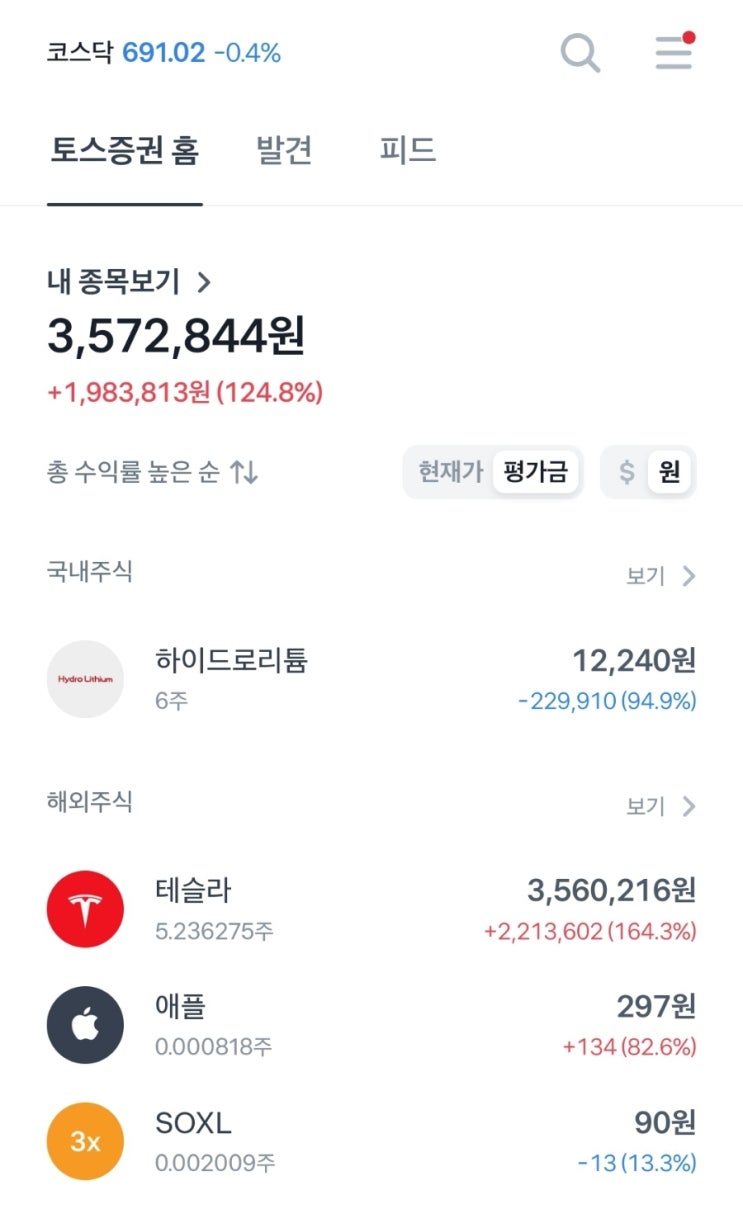Open the 테슬라 stock row

[372, 909]
